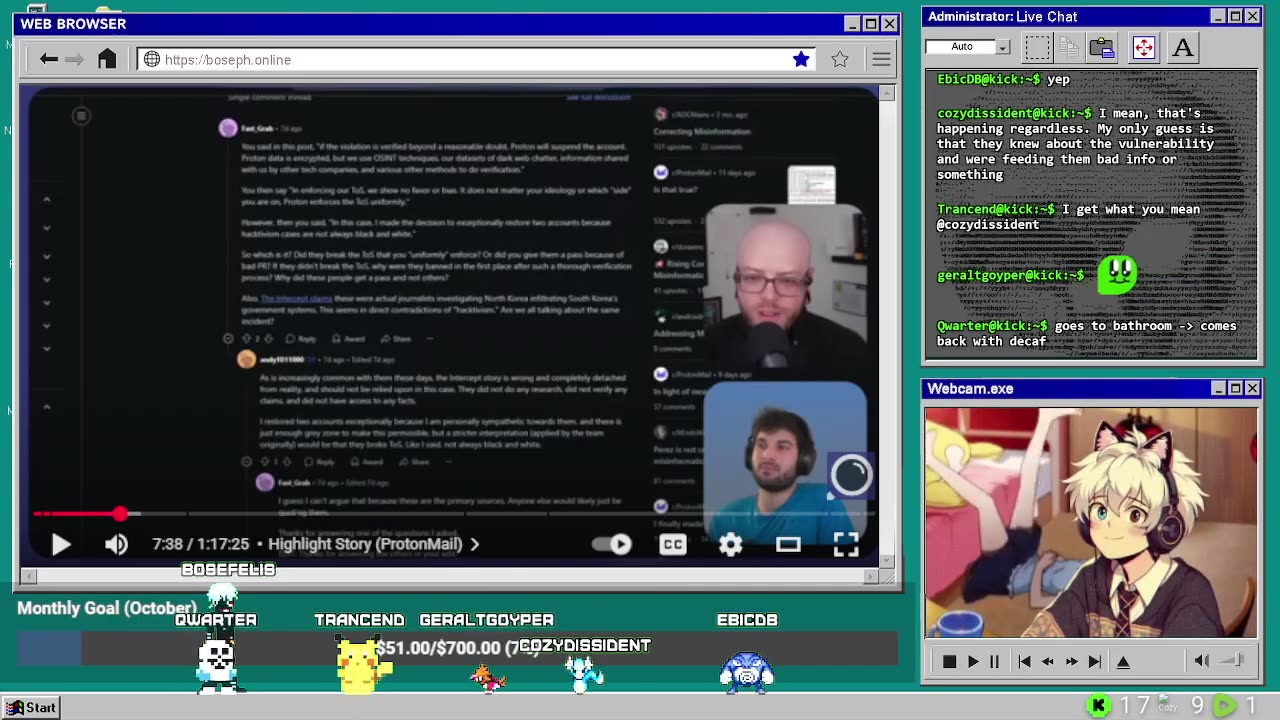
Task: Mute the YouTube video volume
Action: [x=116, y=544]
